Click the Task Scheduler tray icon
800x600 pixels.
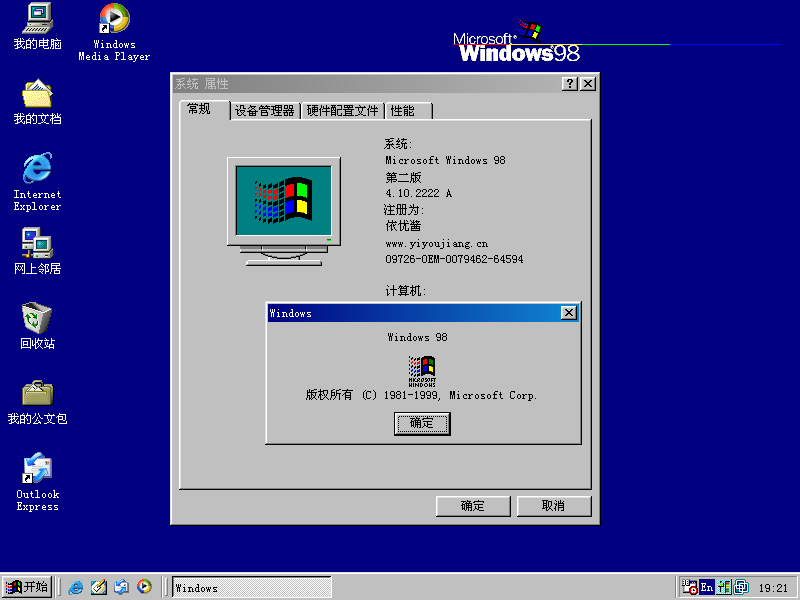click(689, 587)
